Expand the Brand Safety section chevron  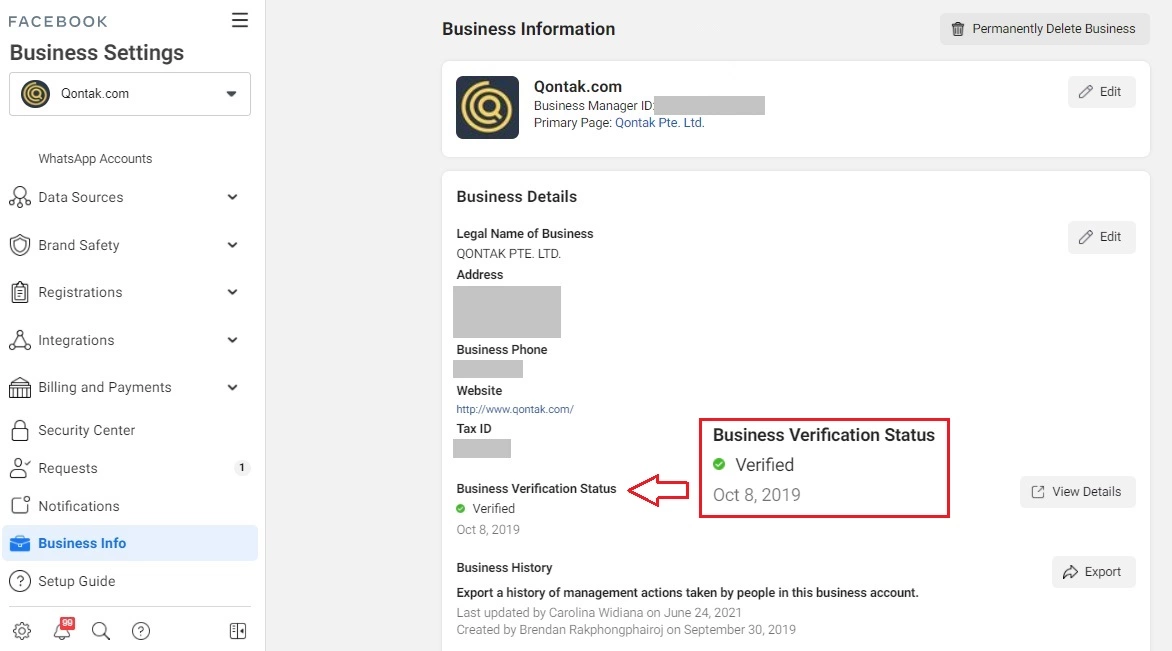click(x=232, y=245)
